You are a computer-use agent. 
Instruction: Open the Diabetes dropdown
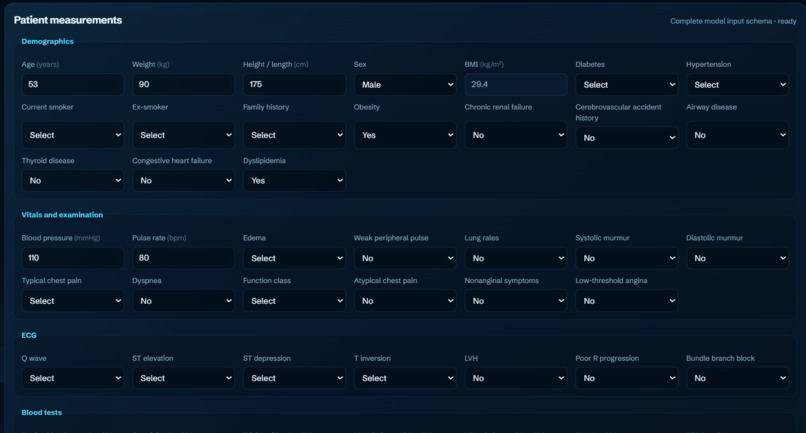[627, 84]
